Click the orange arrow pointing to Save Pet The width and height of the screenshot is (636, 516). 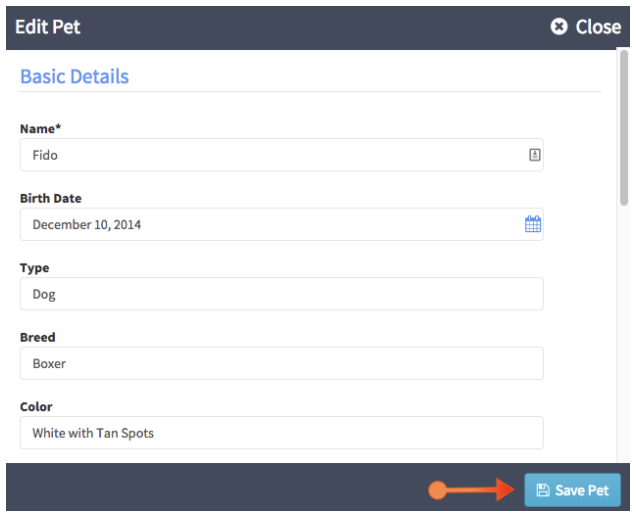pos(481,490)
